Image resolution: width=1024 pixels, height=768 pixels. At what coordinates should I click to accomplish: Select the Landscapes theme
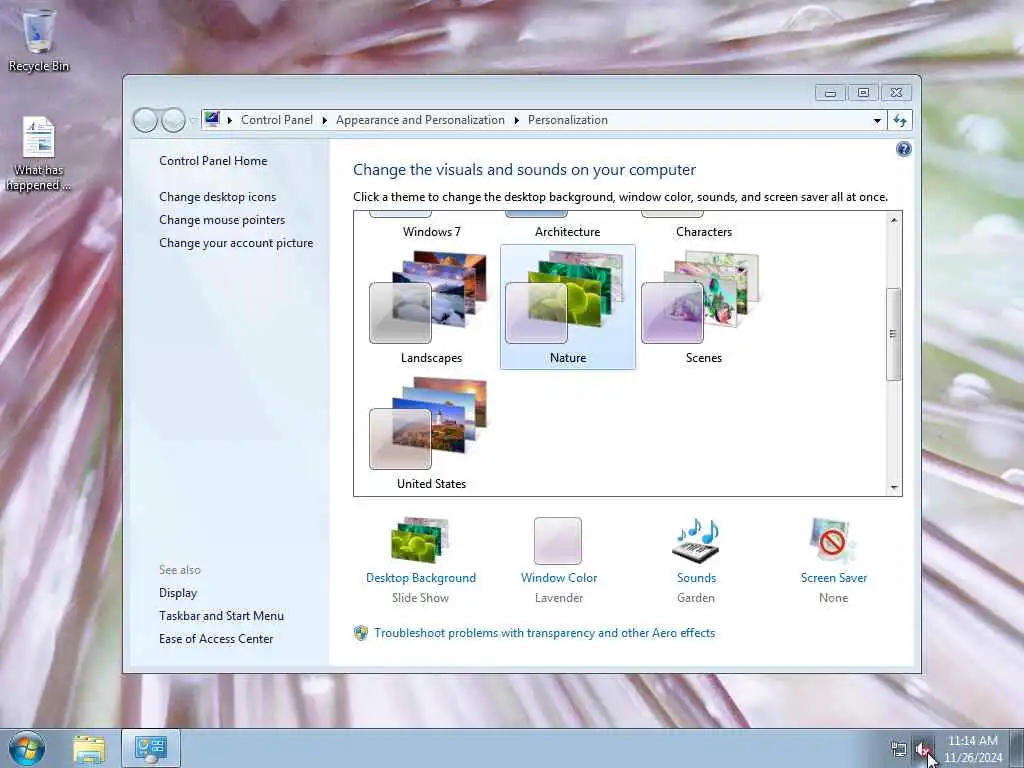click(431, 308)
